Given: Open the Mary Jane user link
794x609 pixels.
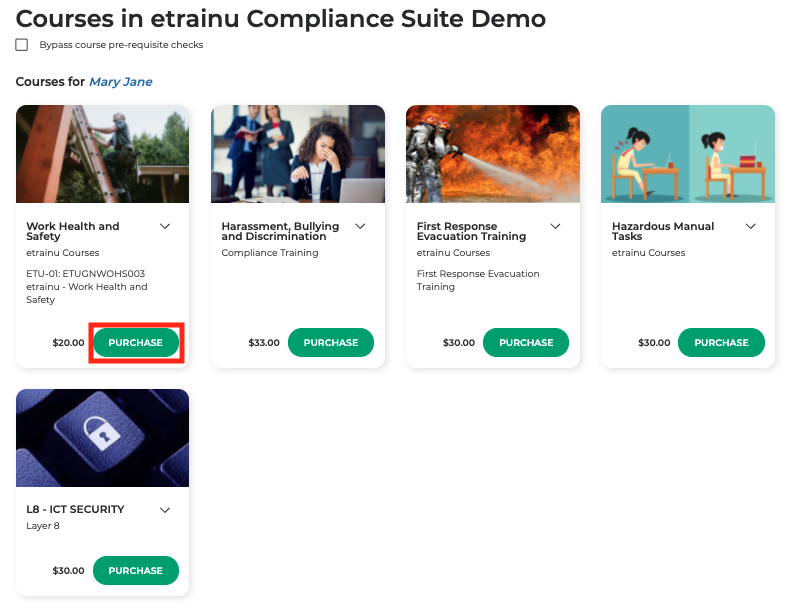Looking at the screenshot, I should click(121, 82).
